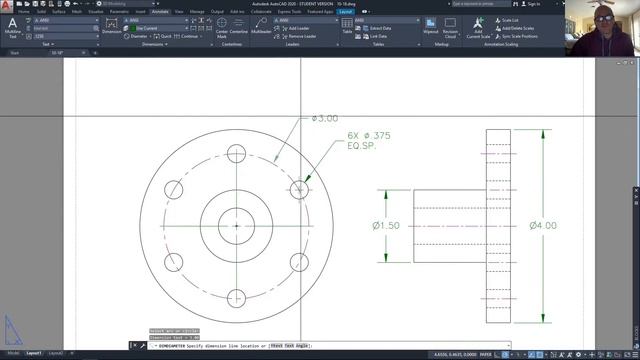Select the Multiline Text tool
Screen dimensions: 640x360
(13, 28)
